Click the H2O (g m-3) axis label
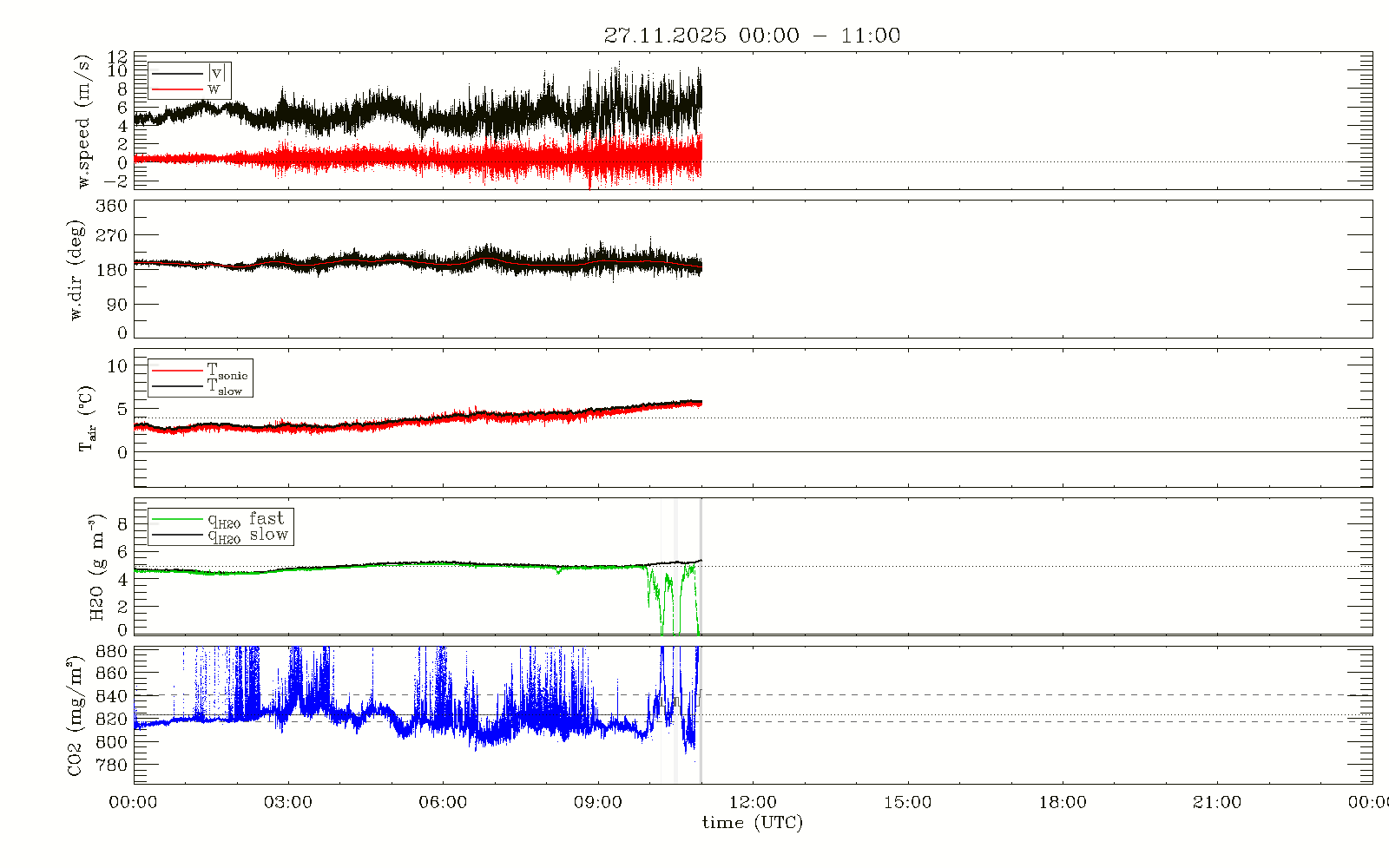This screenshot has height=868, width=1389. (x=96, y=567)
